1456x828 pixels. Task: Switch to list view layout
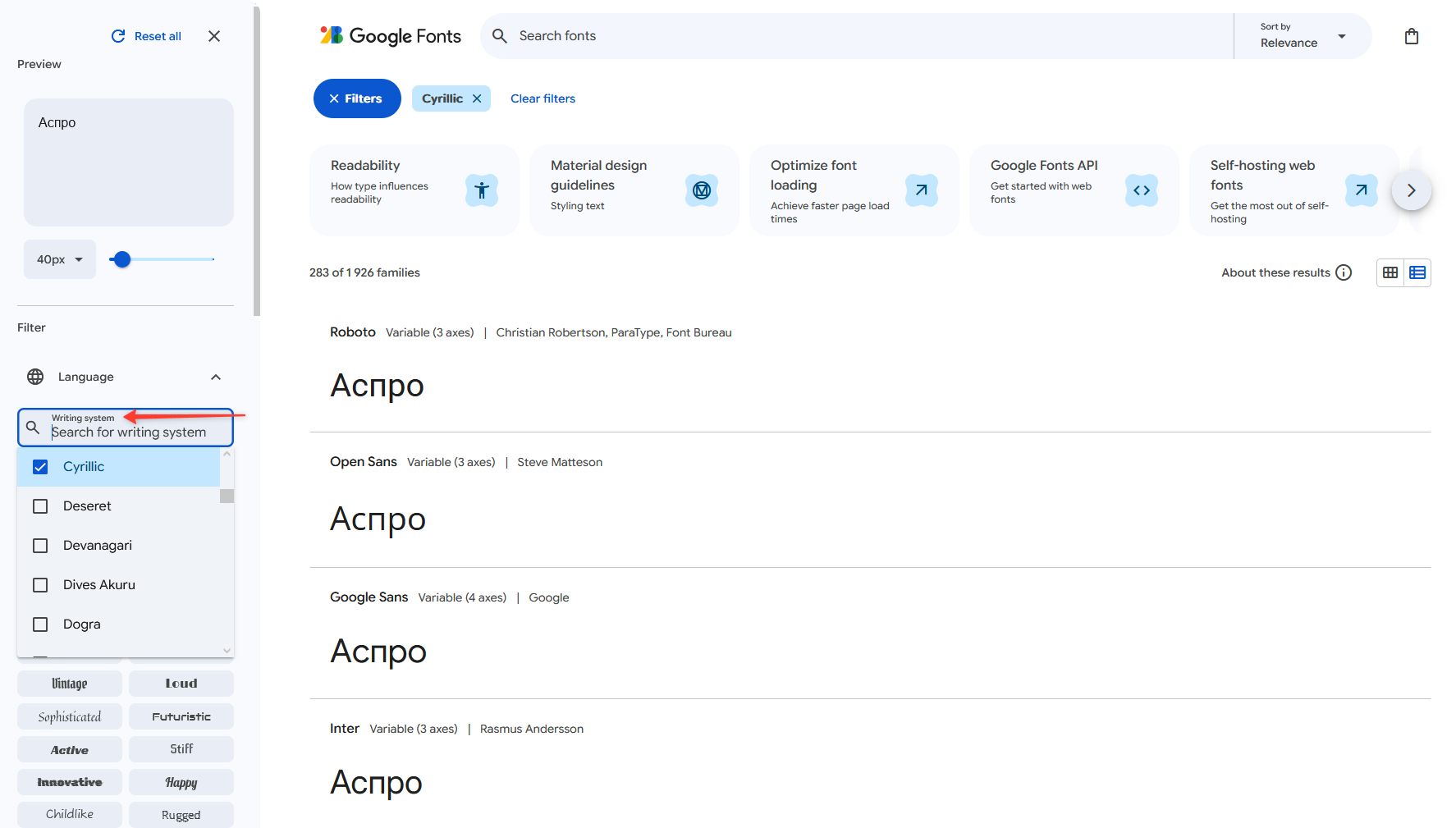click(1417, 272)
